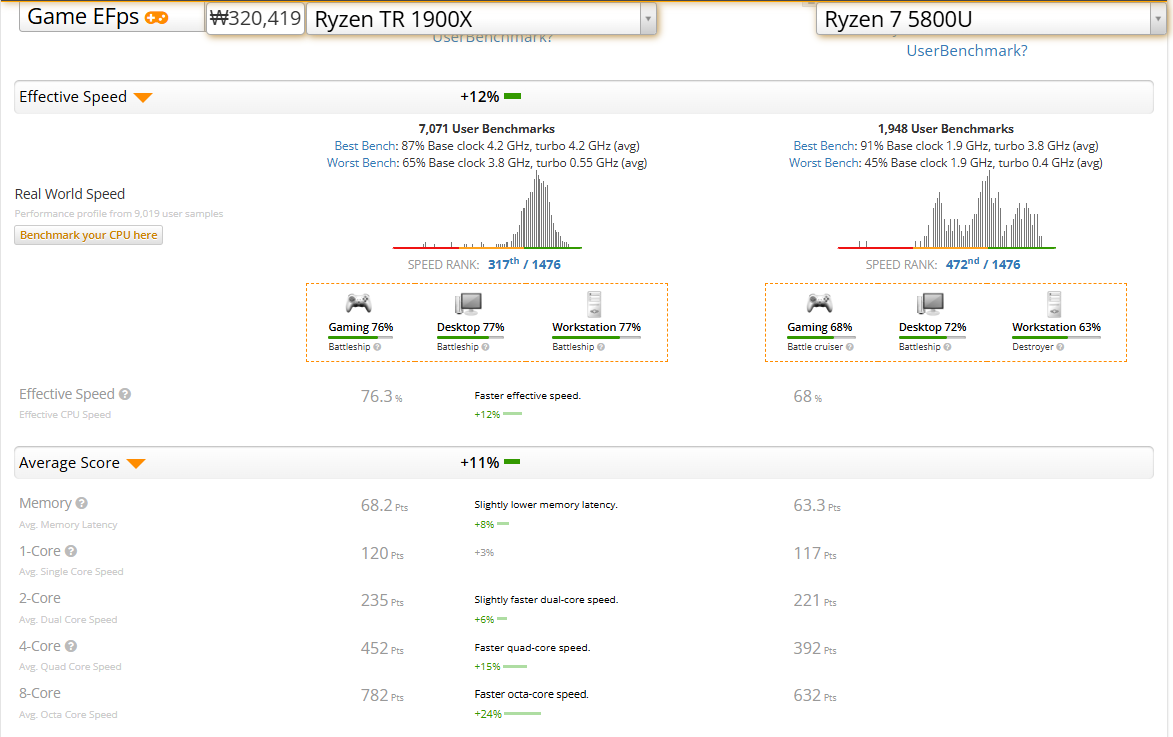Click the 1,948 User Benchmarks heading

946,129
